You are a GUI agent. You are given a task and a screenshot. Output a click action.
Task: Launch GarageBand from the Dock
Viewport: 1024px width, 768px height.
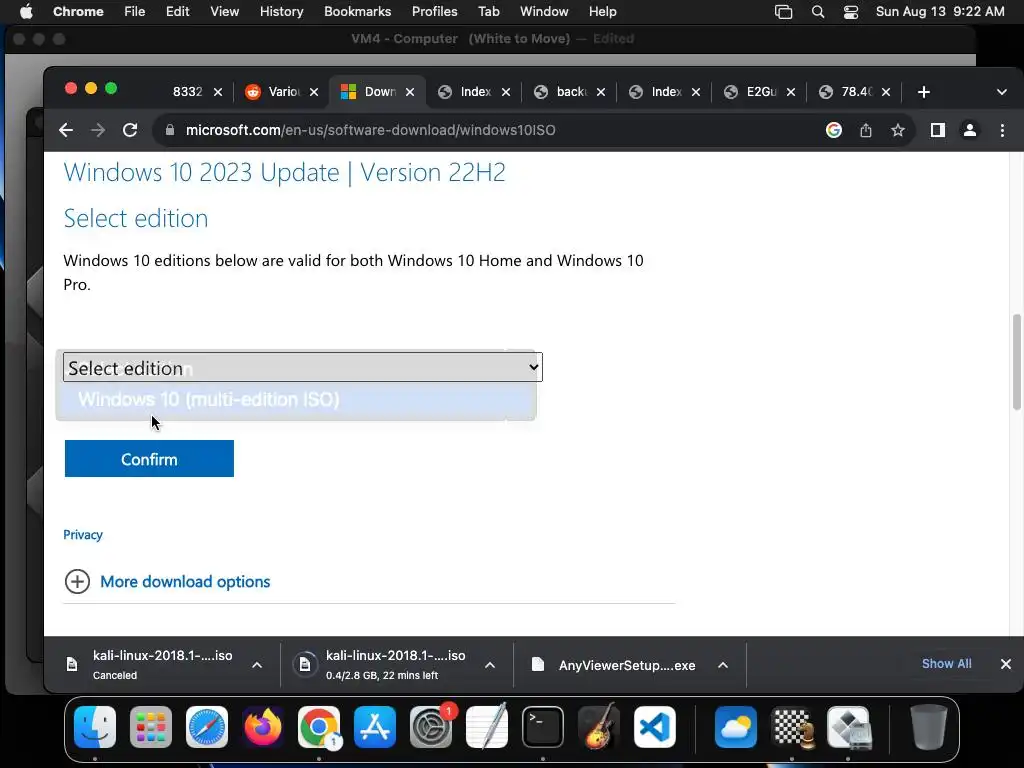(x=599, y=727)
